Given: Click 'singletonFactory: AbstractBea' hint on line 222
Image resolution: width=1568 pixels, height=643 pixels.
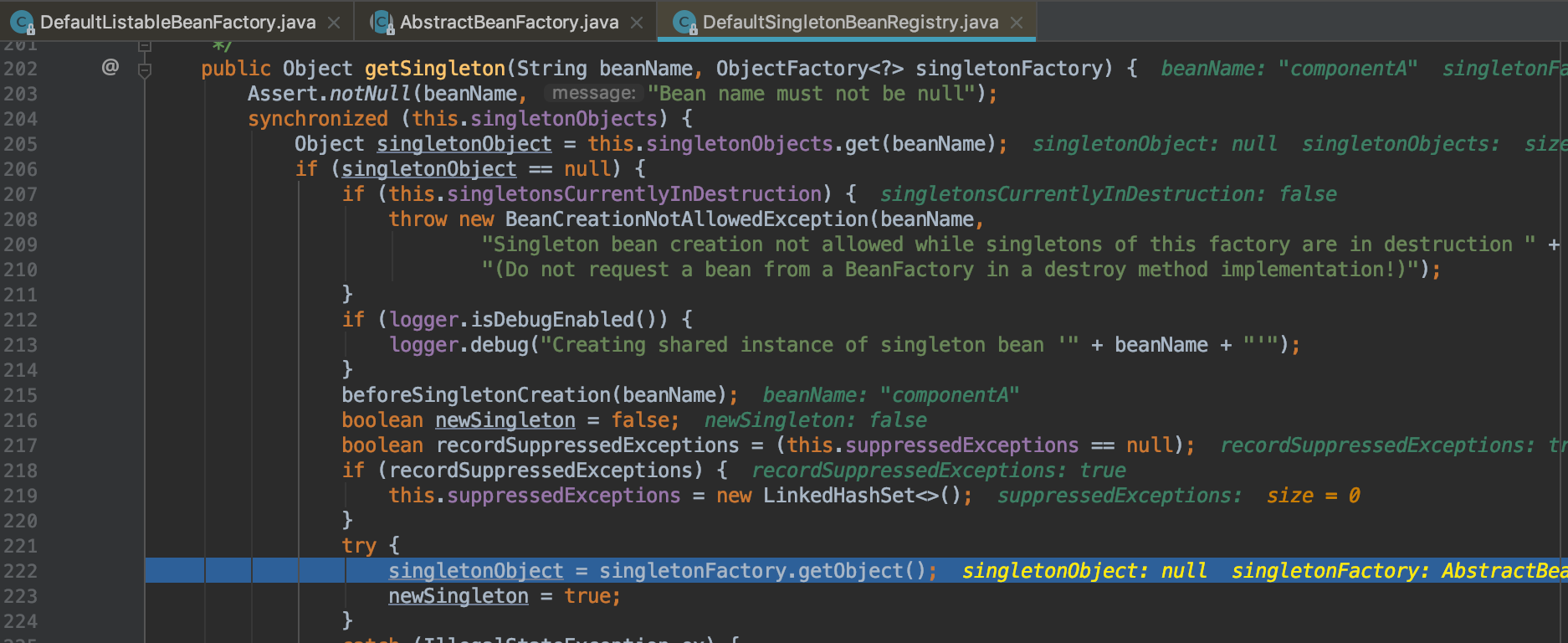Looking at the screenshot, I should [x=1399, y=571].
